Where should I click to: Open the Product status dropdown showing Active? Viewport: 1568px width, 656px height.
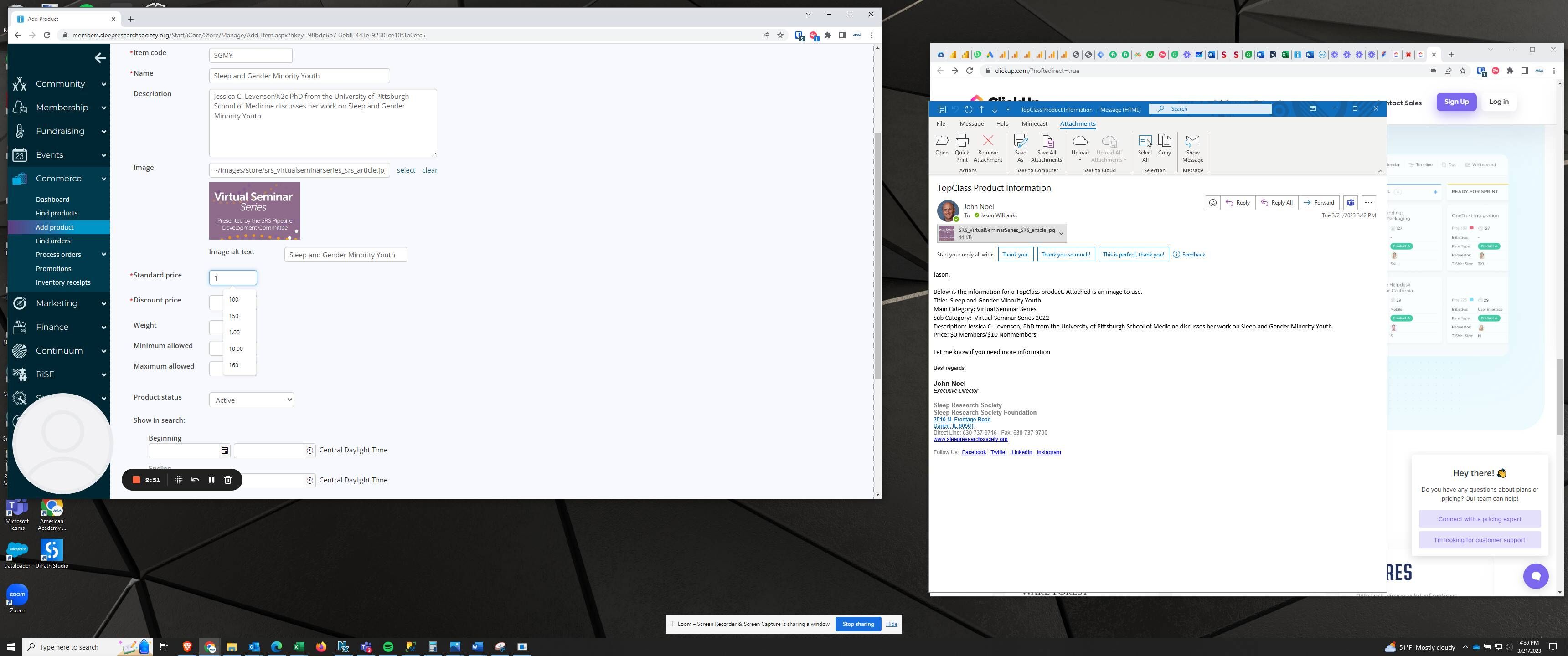pos(251,400)
